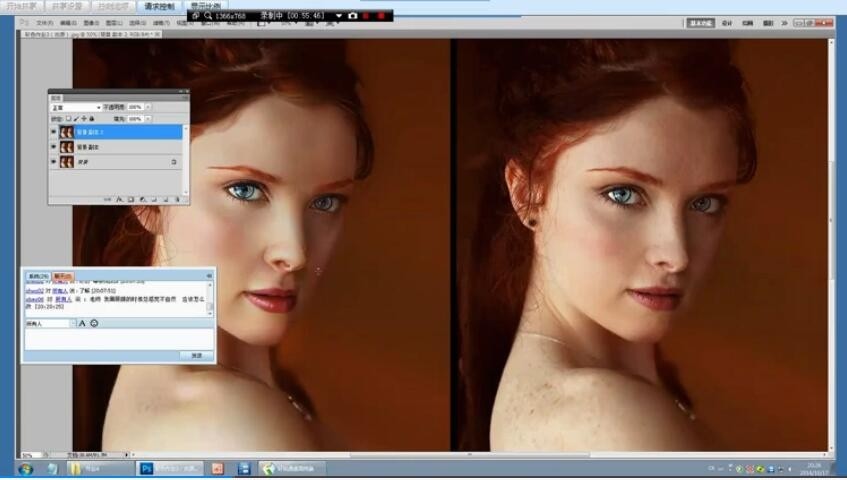Click new adjustment layer icon
The image size is (847, 480).
(x=143, y=200)
